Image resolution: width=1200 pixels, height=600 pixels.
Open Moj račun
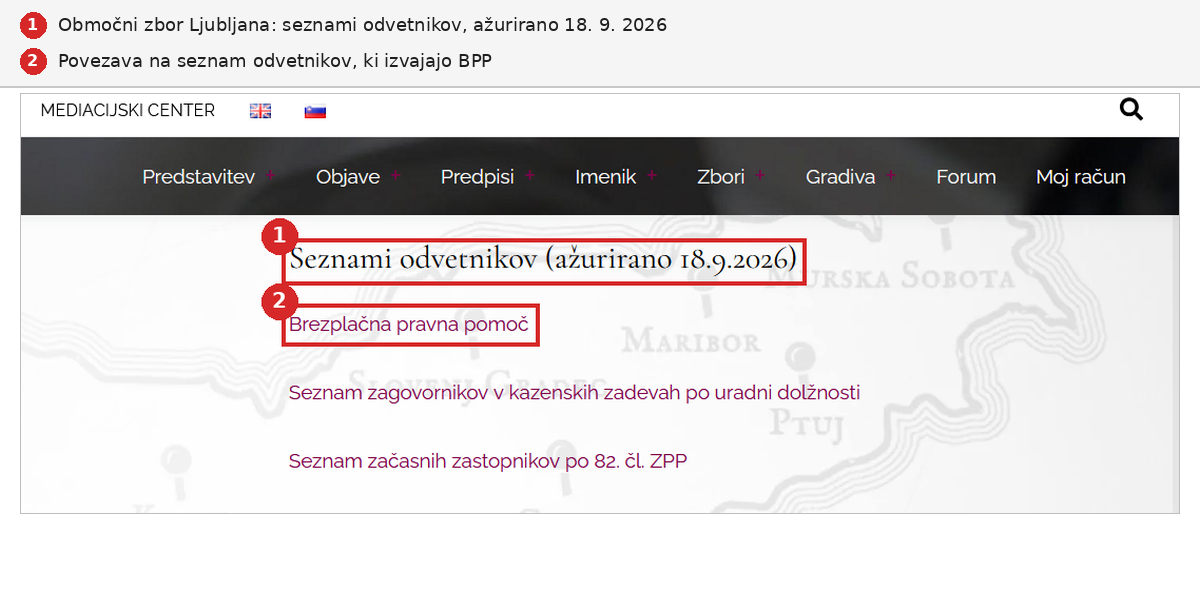[1081, 177]
